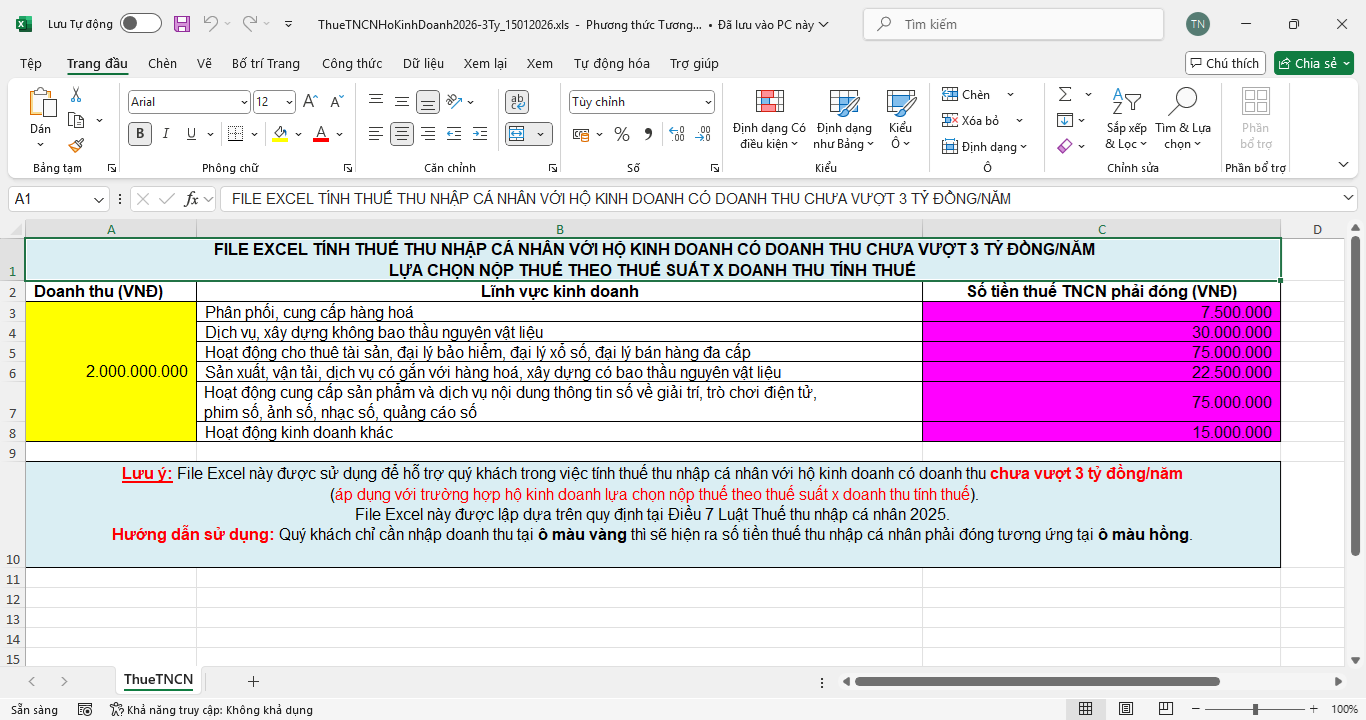Toggle Wrap Text button in alignment group
1366x720 pixels.
(x=517, y=102)
